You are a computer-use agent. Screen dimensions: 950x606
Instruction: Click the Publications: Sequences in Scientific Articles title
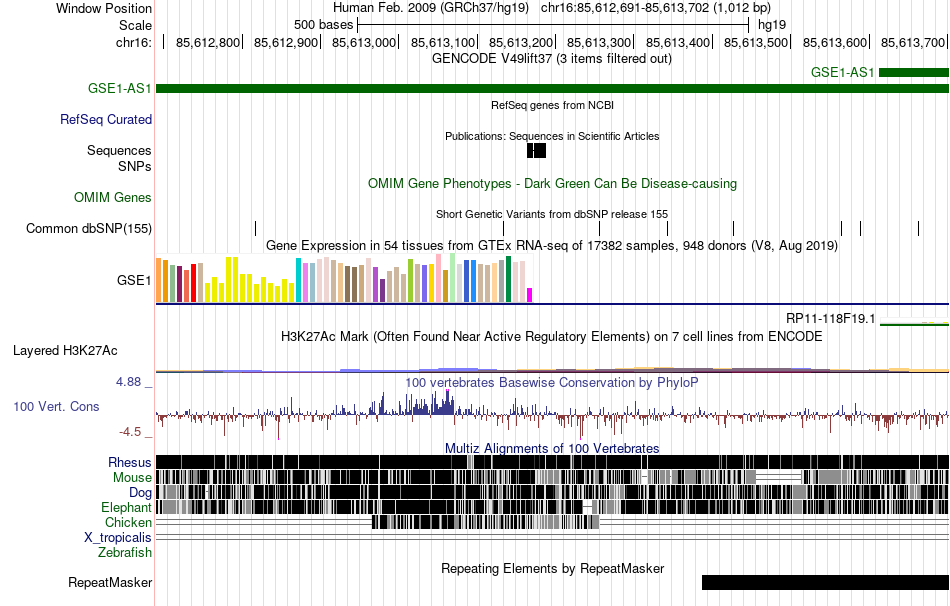click(552, 136)
